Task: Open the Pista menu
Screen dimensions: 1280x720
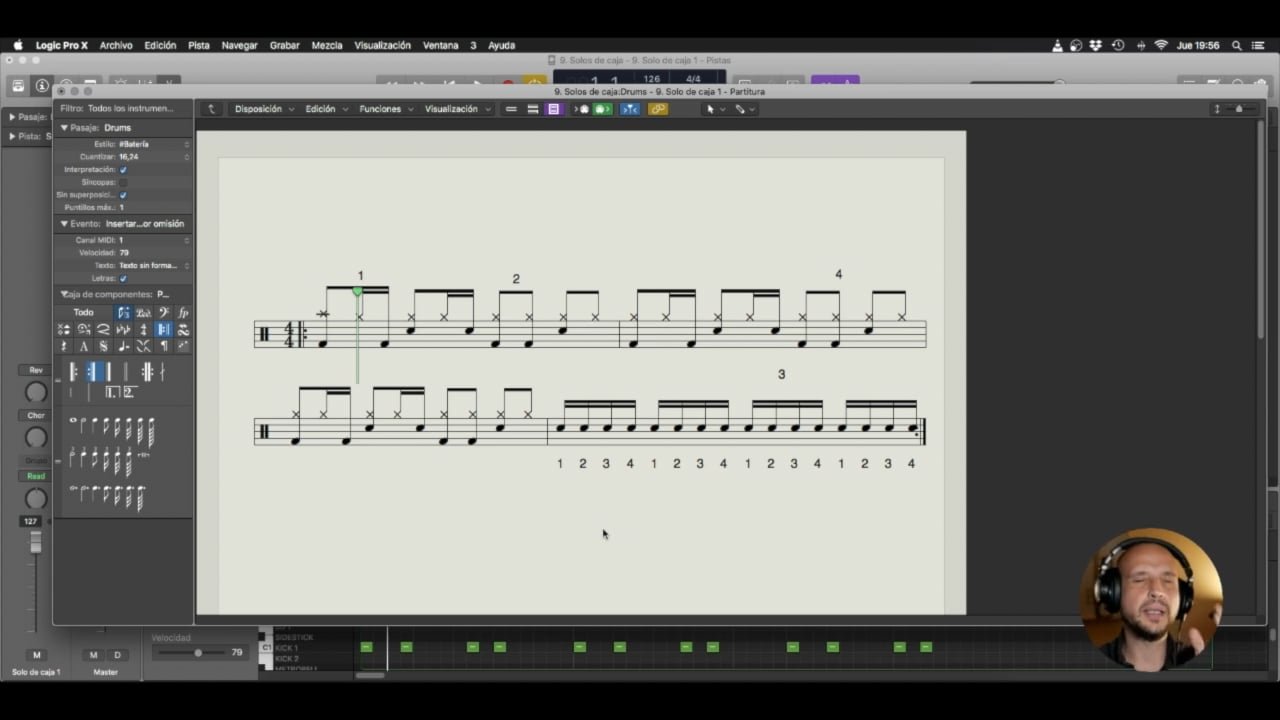Action: (199, 45)
